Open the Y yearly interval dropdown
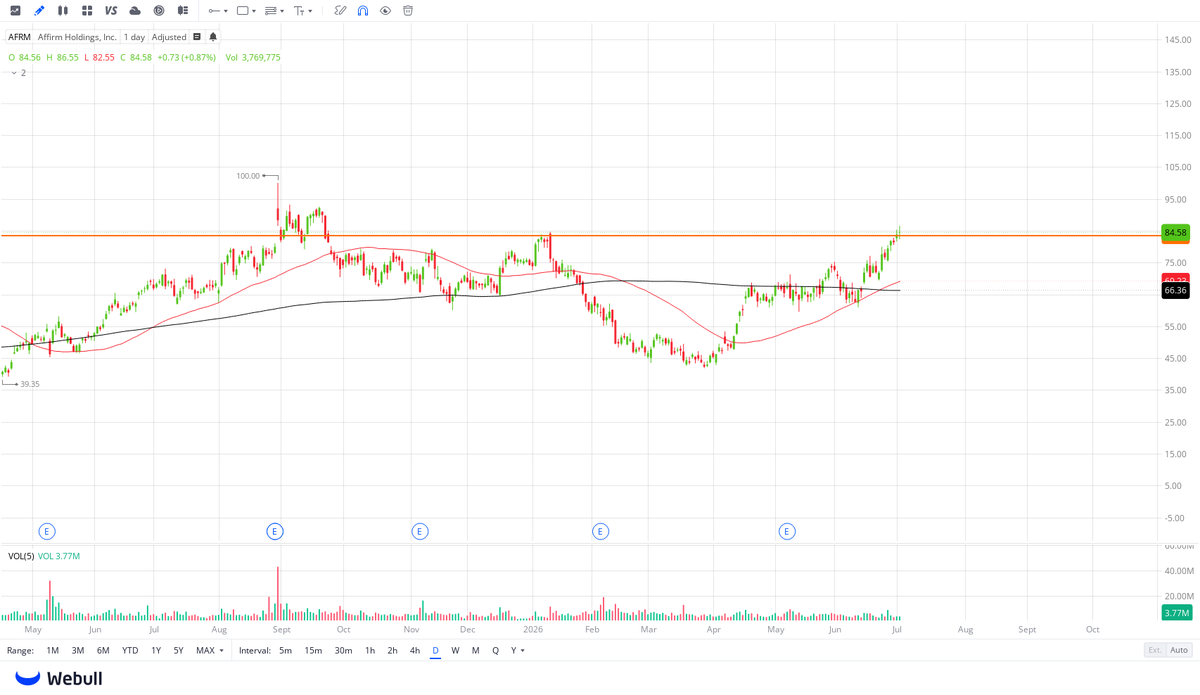 click(518, 651)
